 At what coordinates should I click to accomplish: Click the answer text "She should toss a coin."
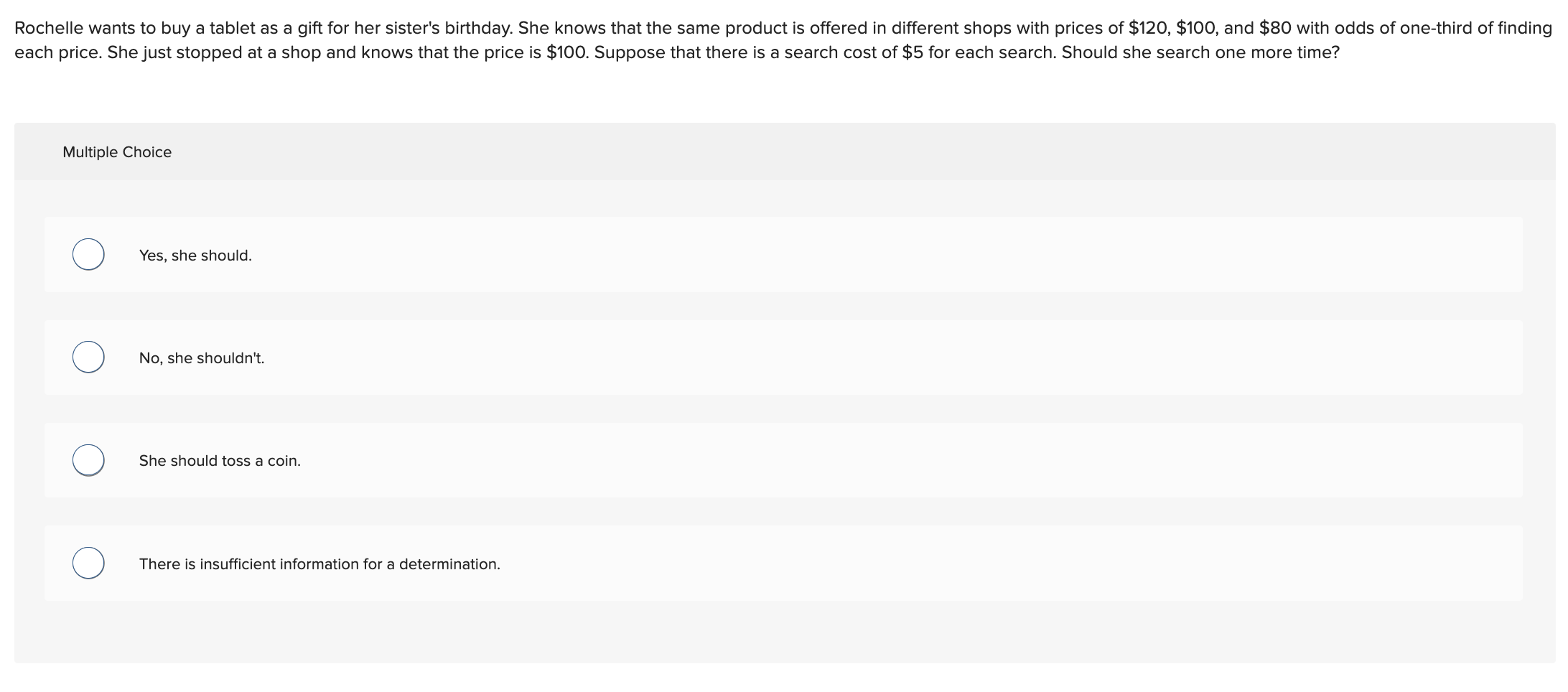click(219, 460)
